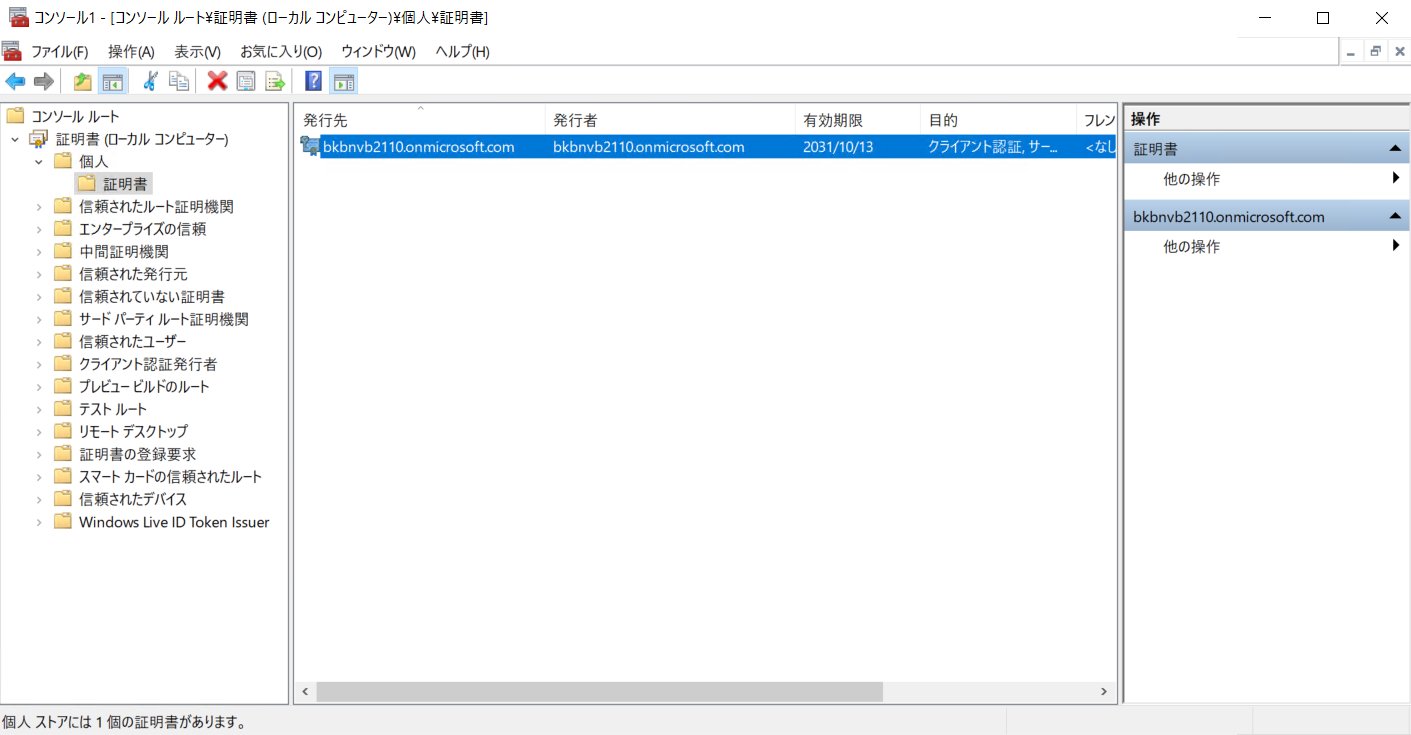Viewport: 1411px width, 735px height.
Task: Select the テスト ルート tree item
Action: (x=113, y=409)
